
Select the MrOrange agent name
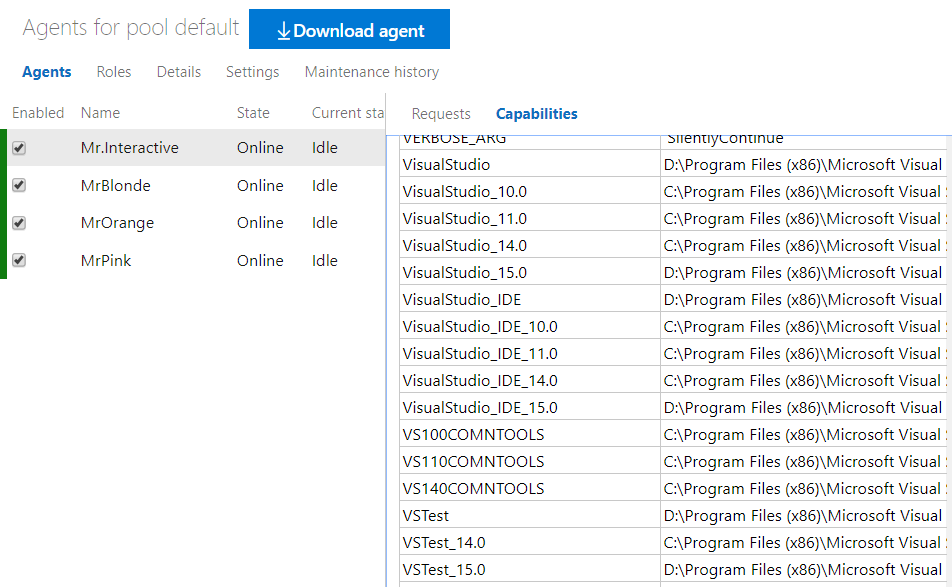117,223
